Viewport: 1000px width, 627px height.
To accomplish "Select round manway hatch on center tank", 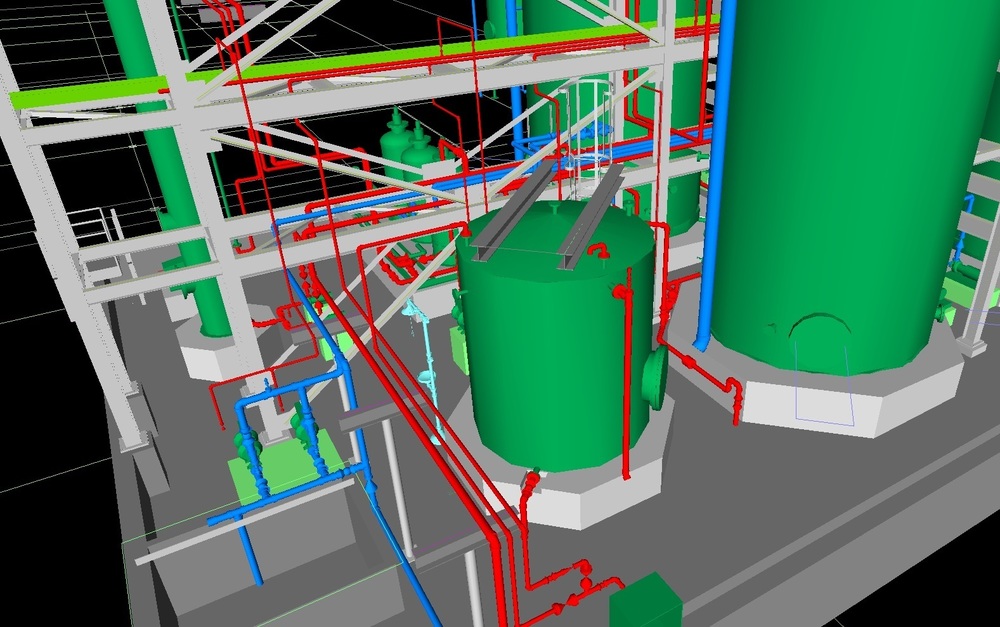I will point(655,378).
